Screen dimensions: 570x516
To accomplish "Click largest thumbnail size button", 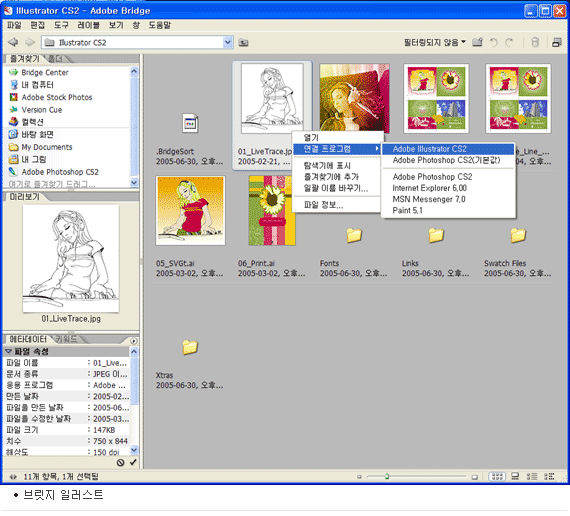I will 474,477.
